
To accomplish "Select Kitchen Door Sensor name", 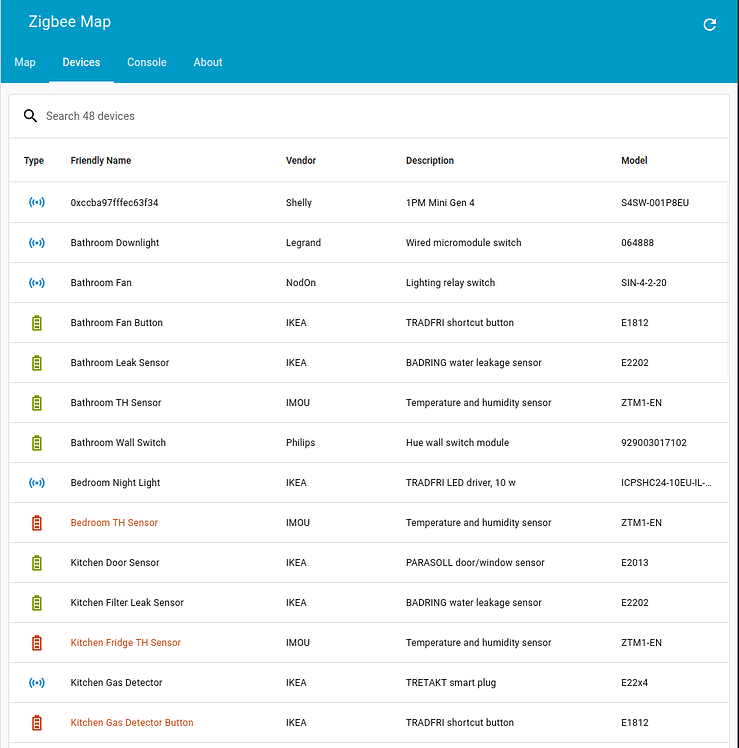I will pos(114,562).
